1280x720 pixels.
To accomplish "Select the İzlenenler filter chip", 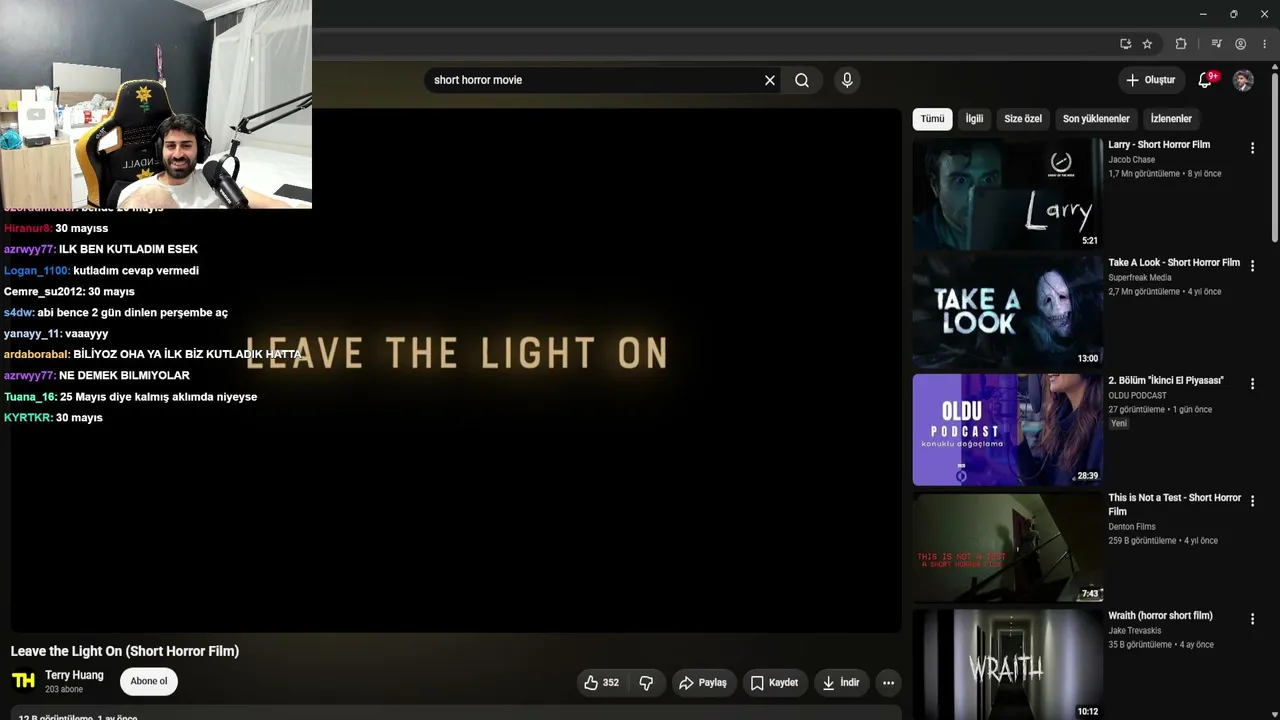I will 1171,119.
